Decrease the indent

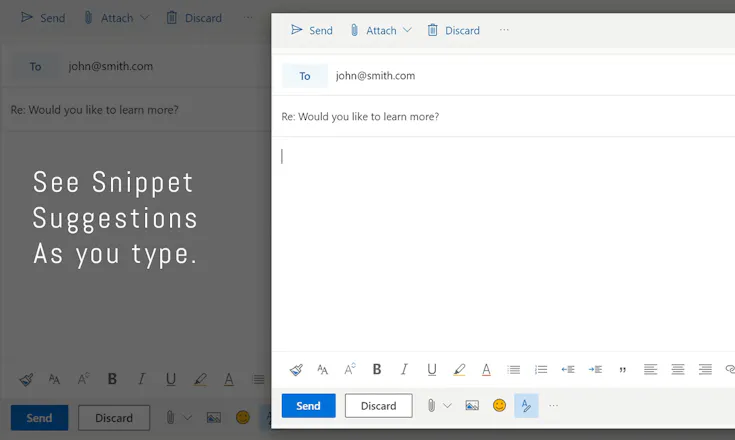tap(568, 370)
